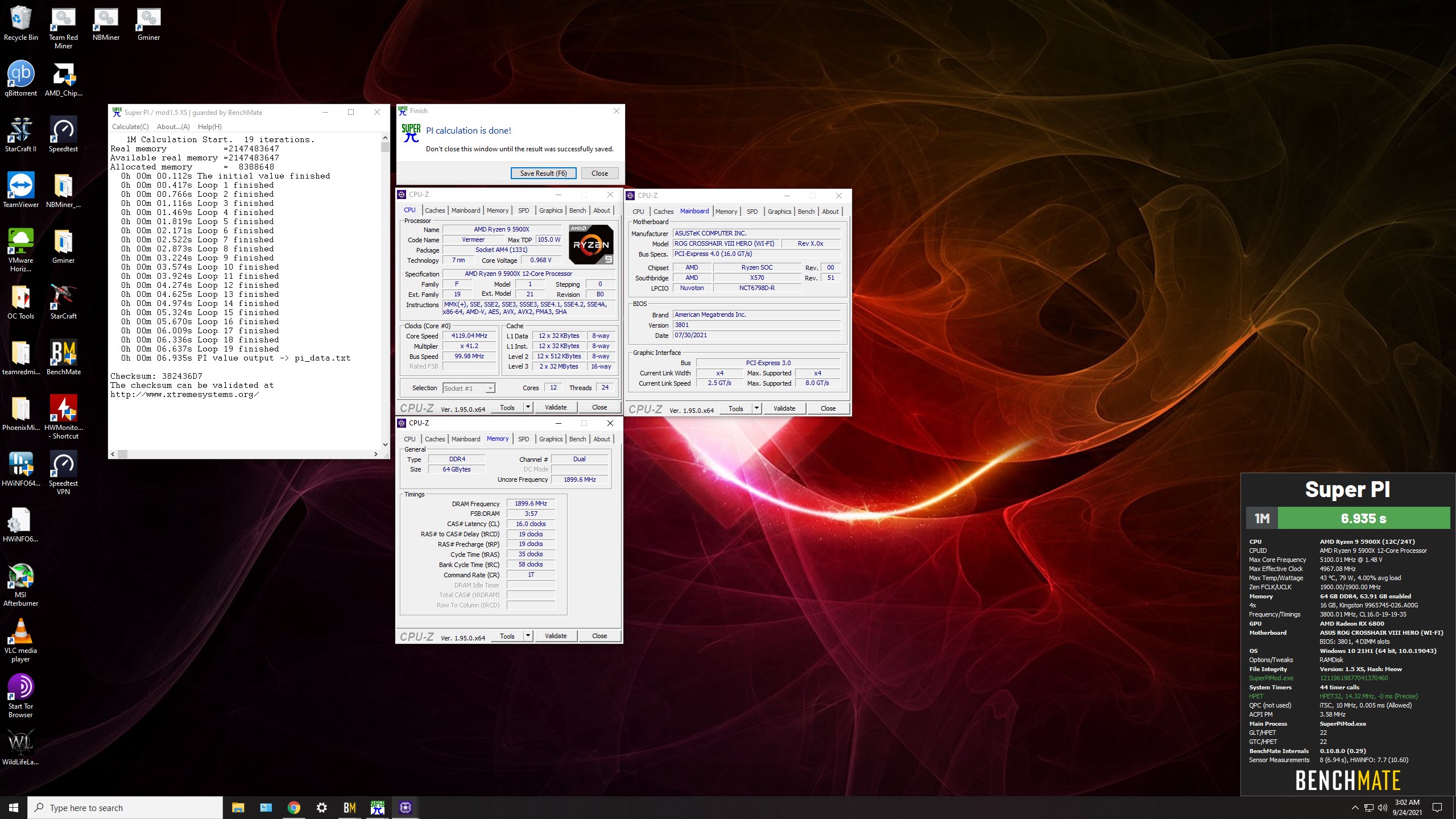This screenshot has height=819, width=1456.
Task: Open Team Red Miner shortcut
Action: [x=63, y=27]
